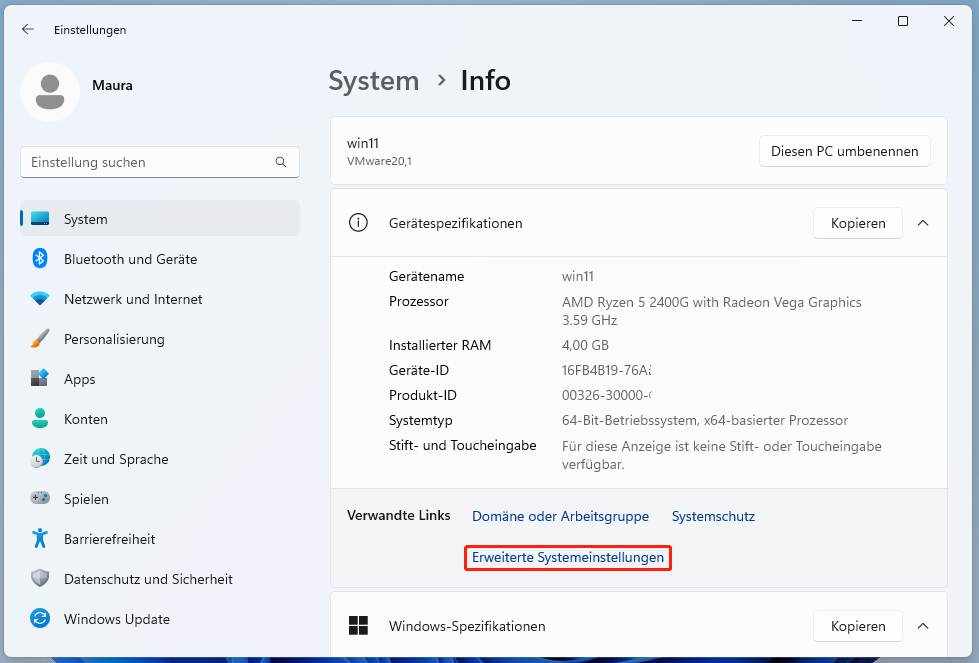Open Bluetooth und Geräte settings

pos(160,258)
